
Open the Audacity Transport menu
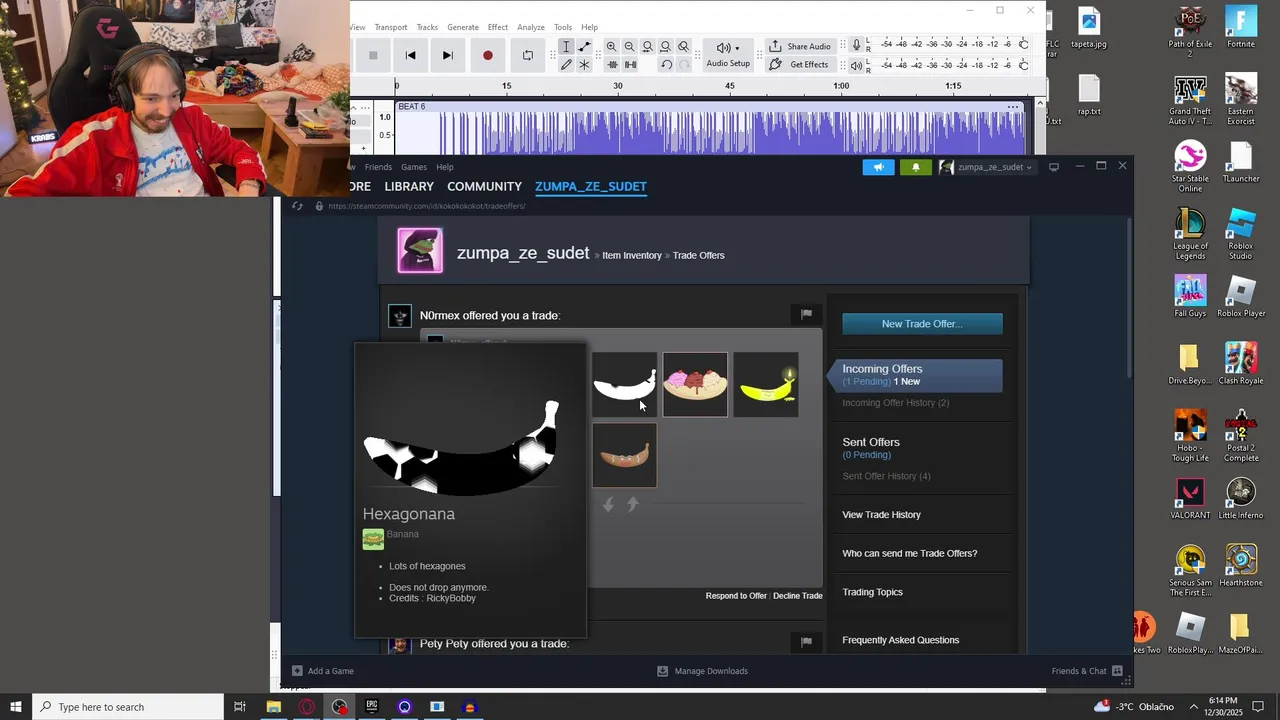391,27
